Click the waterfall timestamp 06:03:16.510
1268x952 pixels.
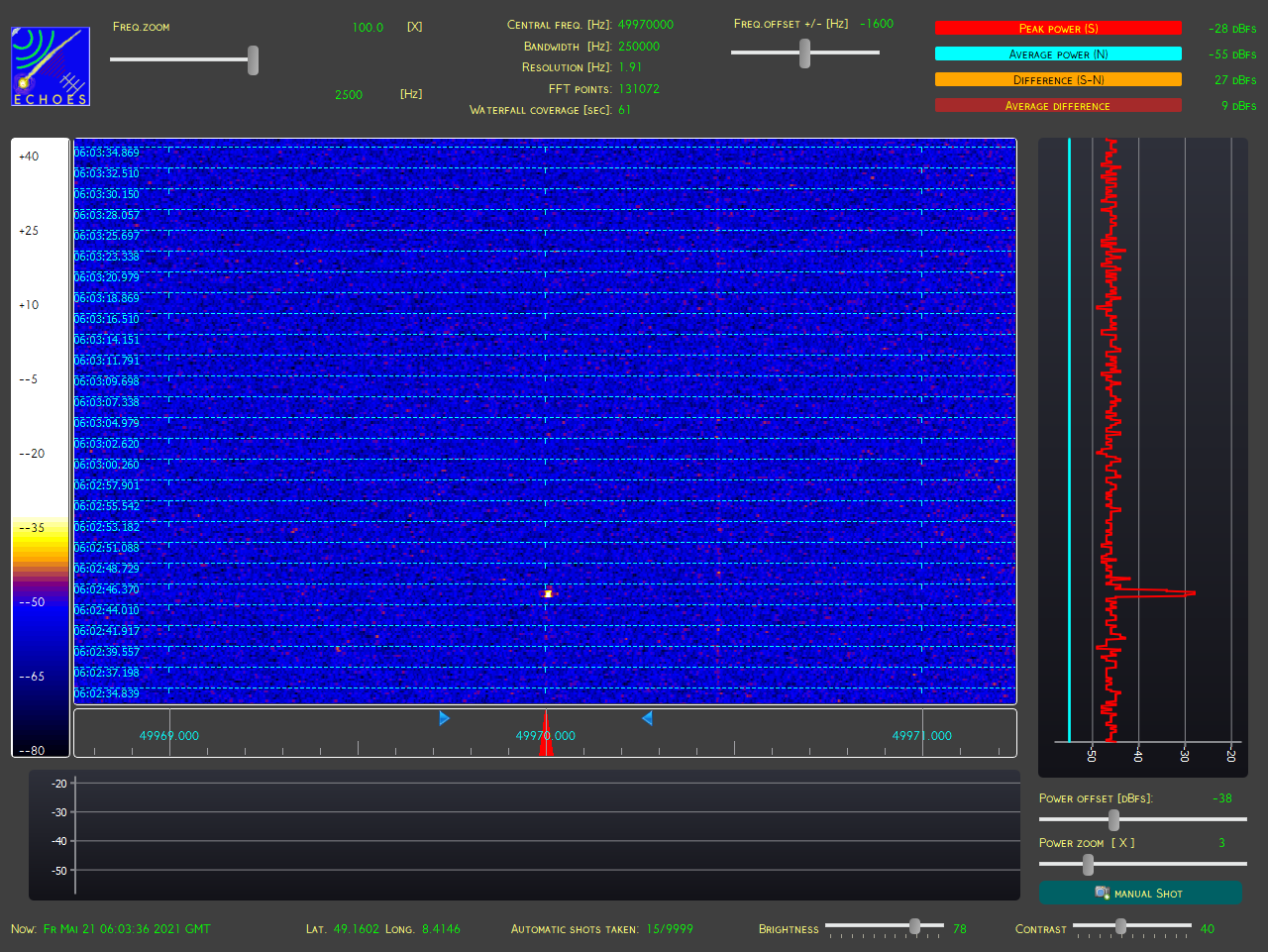(107, 319)
